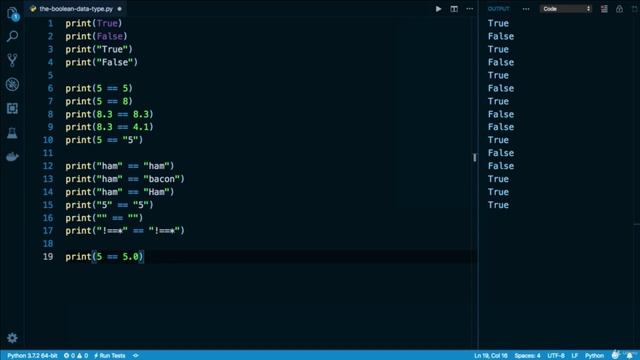Screen dimensions: 640x360
Task: Click the unsaved dot on the file tab
Action: 120,9
